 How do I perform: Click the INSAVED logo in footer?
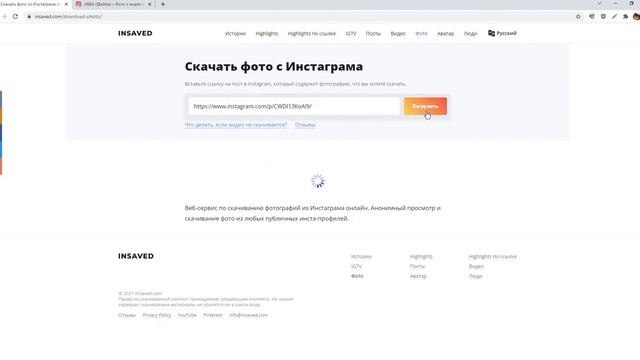136,256
